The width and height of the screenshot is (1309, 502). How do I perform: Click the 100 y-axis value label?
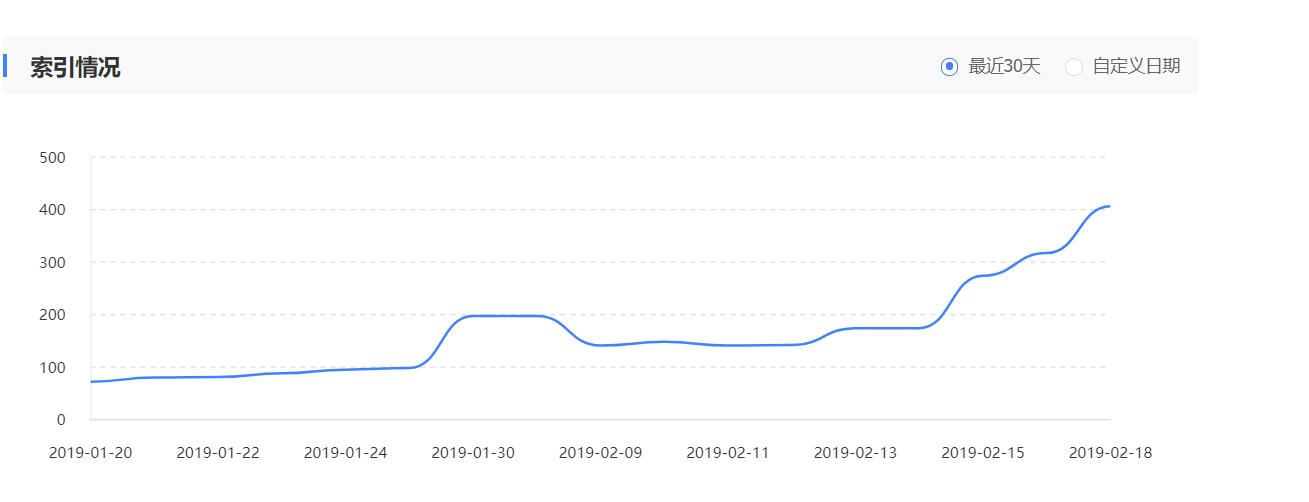[53, 368]
